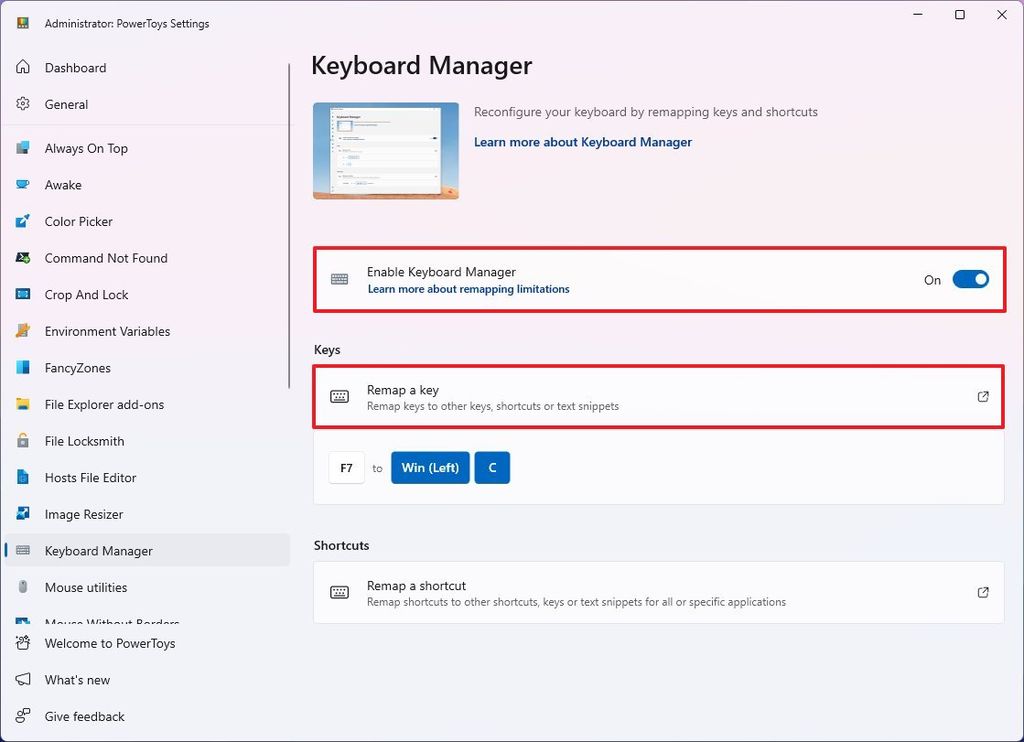Select the Image Resizer icon
The width and height of the screenshot is (1024, 742).
click(22, 514)
